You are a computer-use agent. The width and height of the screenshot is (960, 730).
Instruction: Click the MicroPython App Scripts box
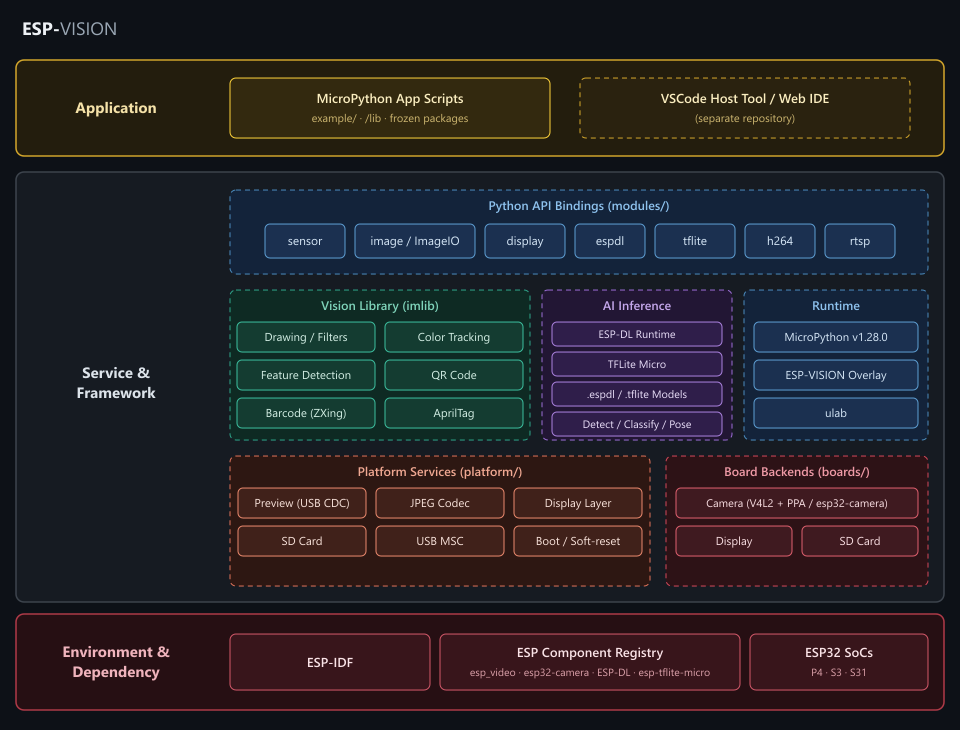[389, 108]
